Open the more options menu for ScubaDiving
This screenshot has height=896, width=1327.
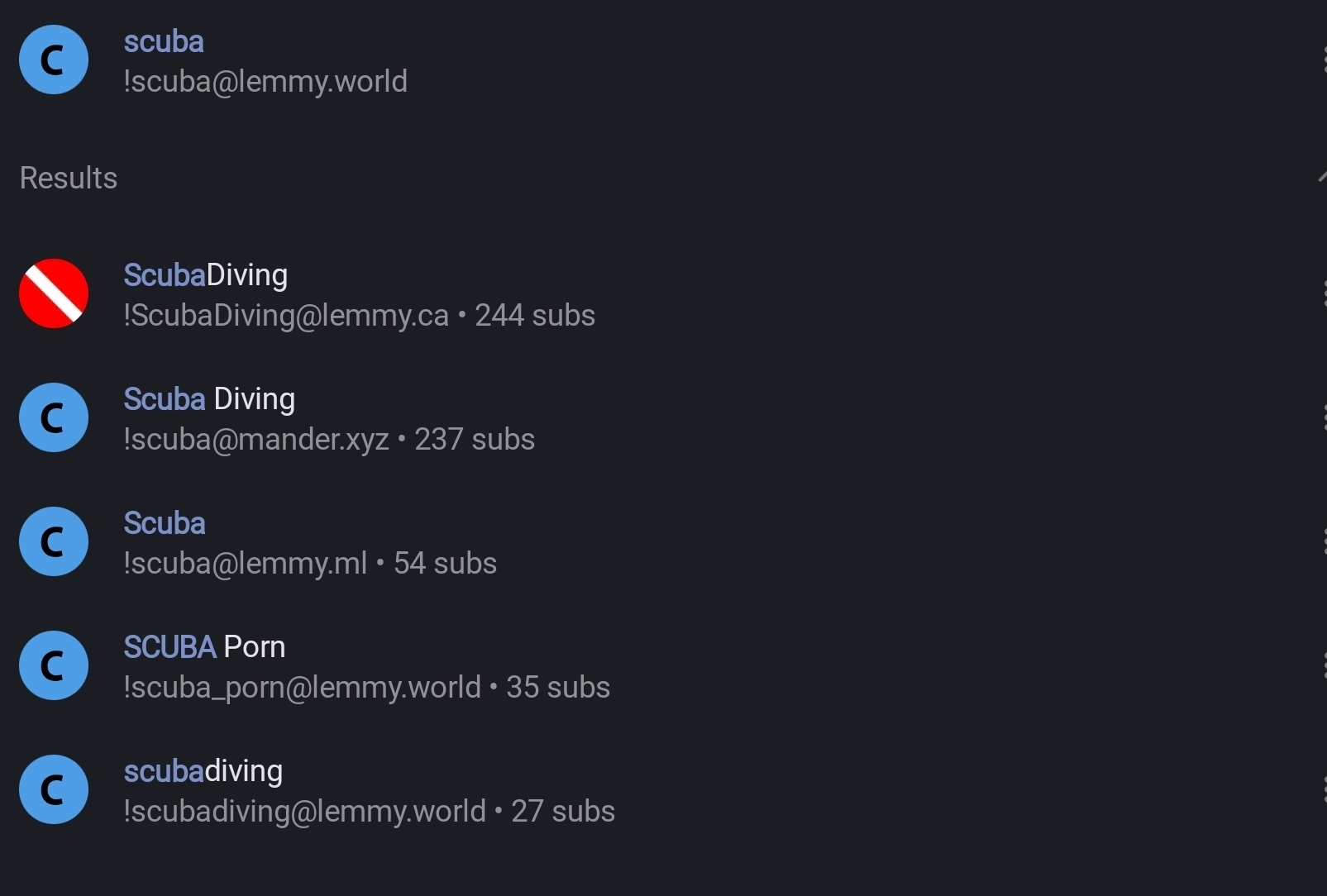tap(1322, 293)
